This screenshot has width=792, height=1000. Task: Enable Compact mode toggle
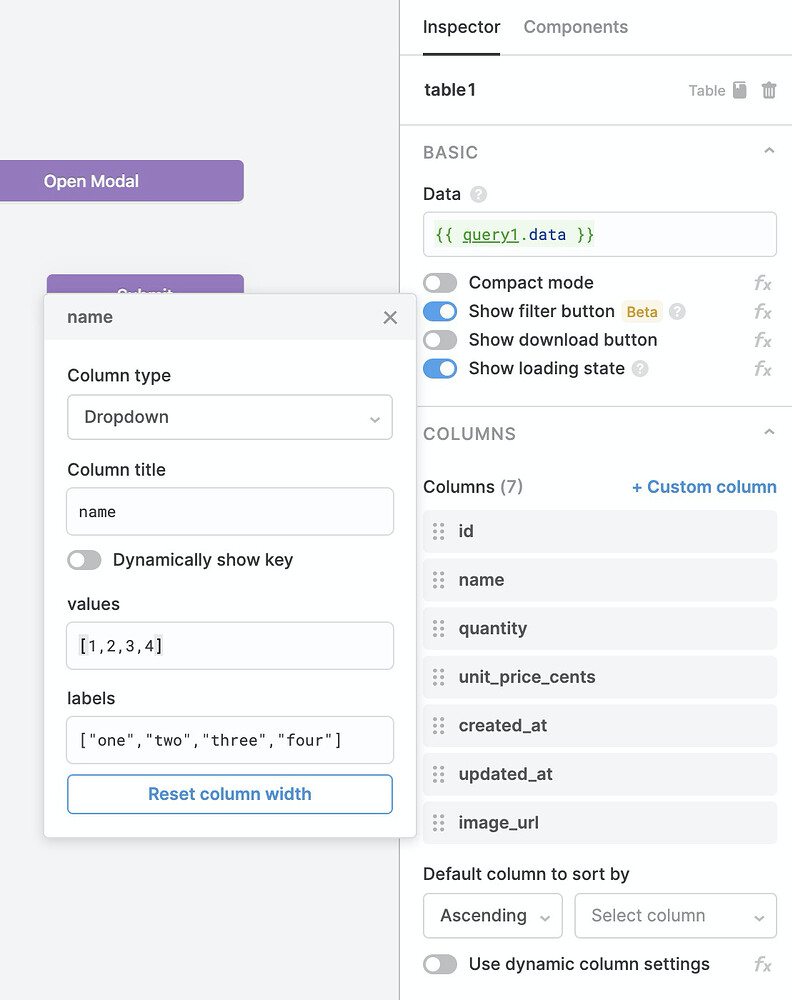440,283
